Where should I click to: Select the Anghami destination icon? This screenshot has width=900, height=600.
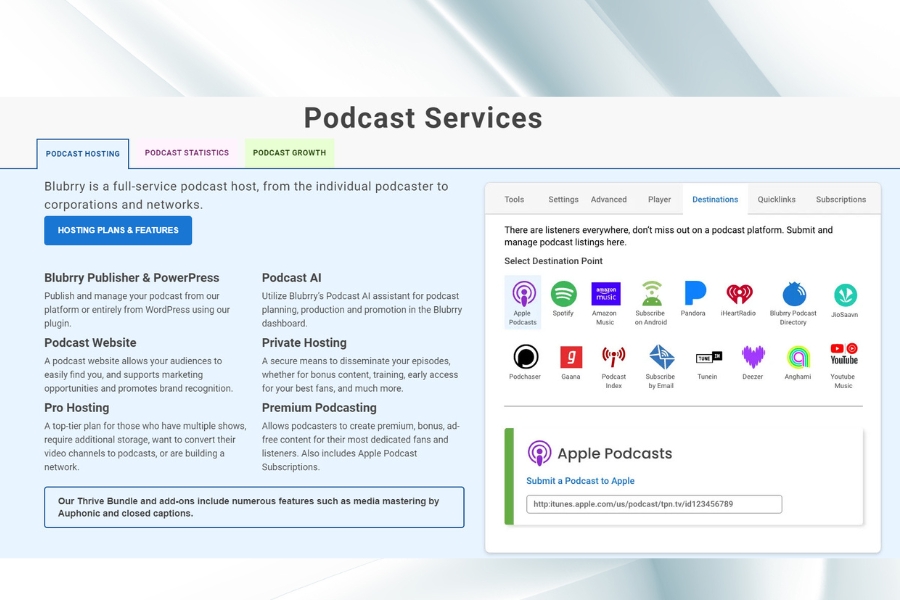[798, 357]
